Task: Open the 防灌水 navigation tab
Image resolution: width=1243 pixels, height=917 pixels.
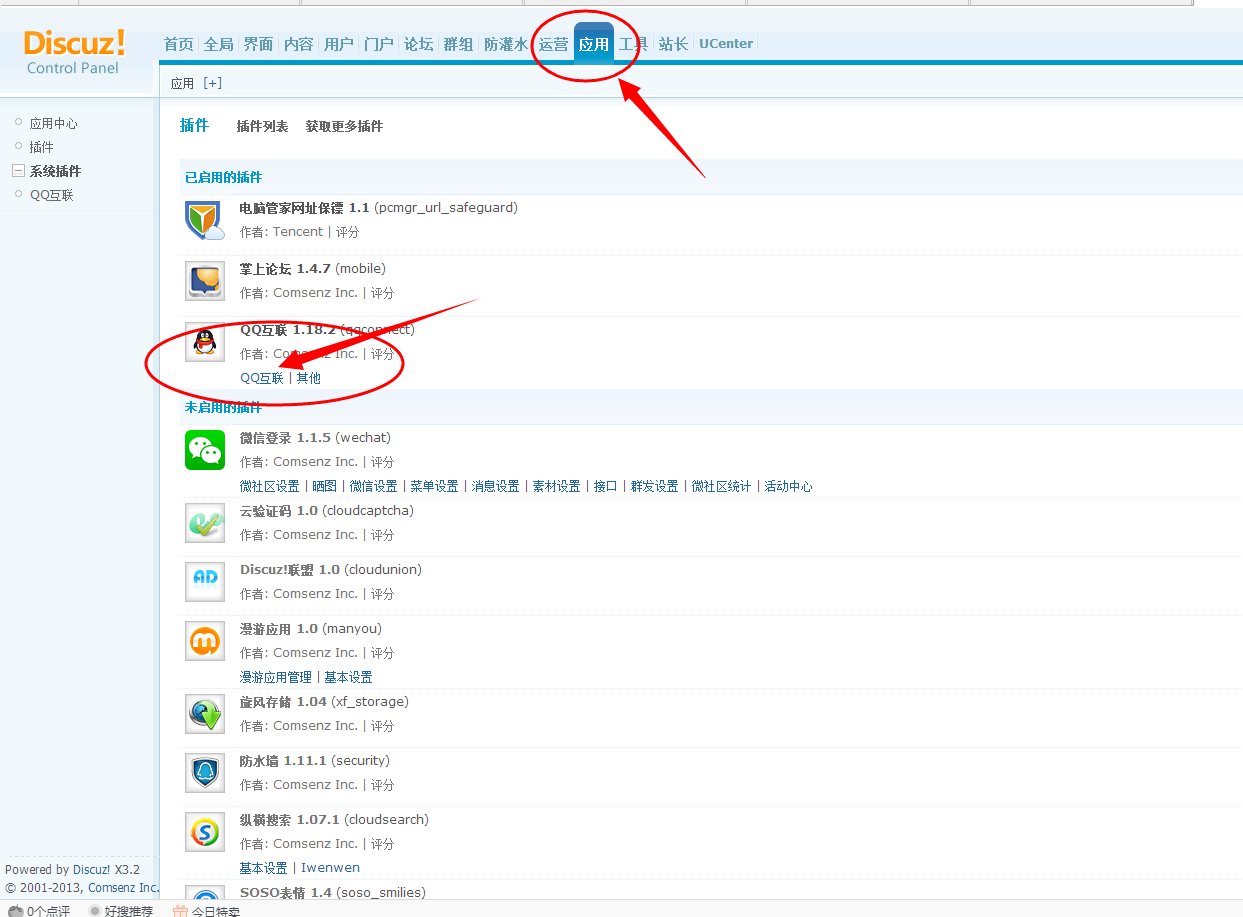Action: (x=505, y=44)
